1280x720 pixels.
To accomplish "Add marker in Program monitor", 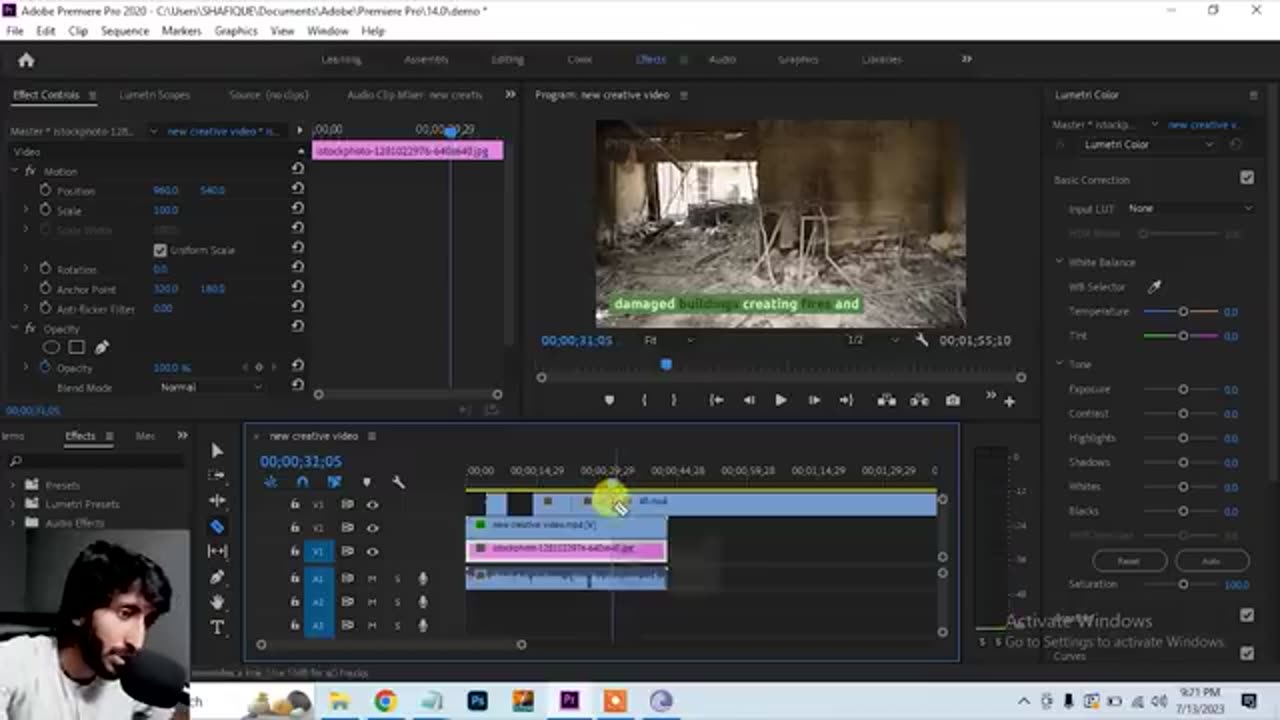I will tap(609, 400).
